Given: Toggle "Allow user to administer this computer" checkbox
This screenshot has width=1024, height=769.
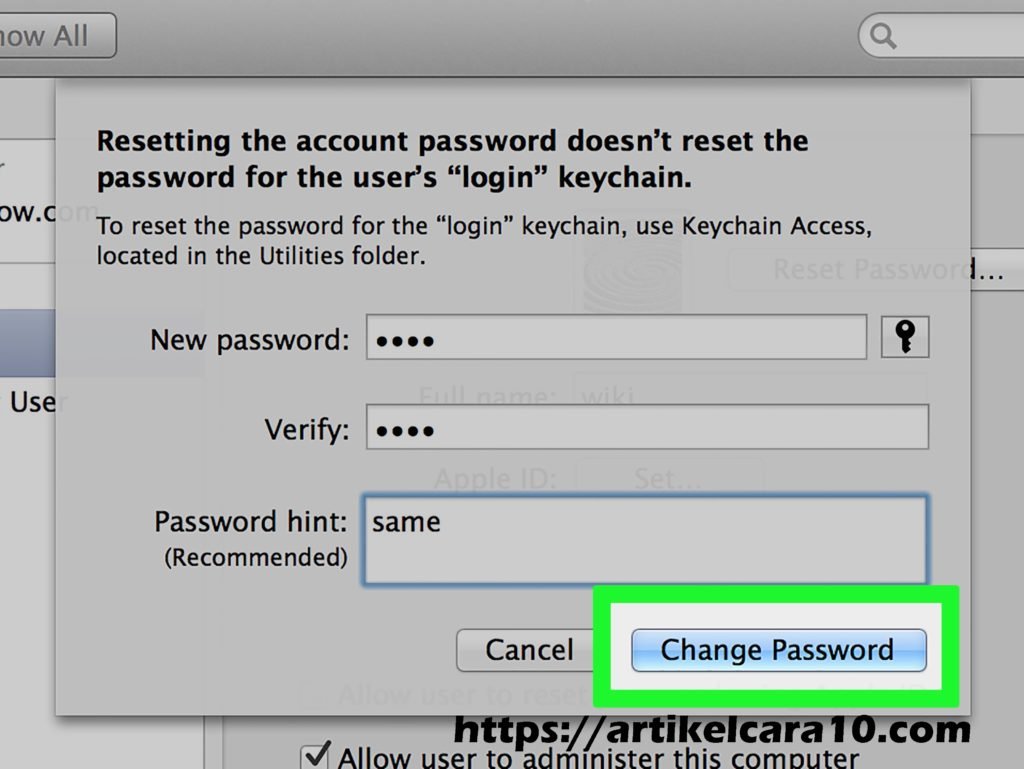Looking at the screenshot, I should pyautogui.click(x=317, y=755).
